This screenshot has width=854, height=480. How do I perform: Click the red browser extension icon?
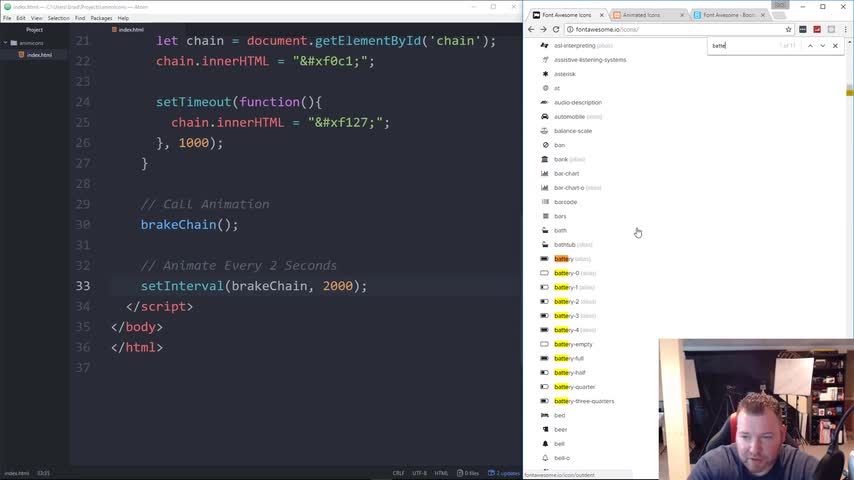(x=817, y=29)
